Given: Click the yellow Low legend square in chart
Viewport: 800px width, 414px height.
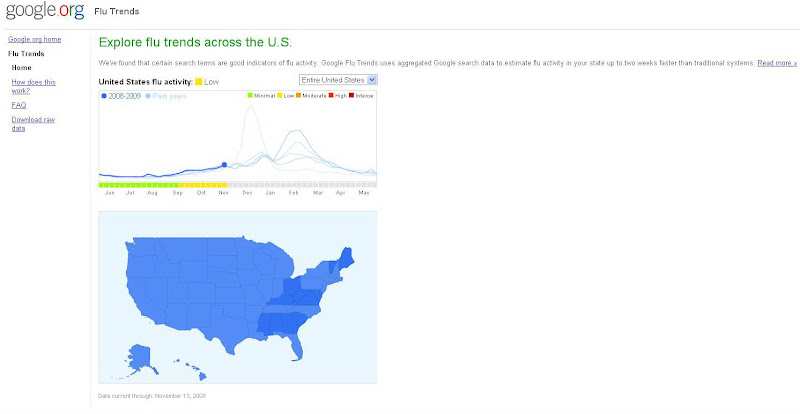Looking at the screenshot, I should point(278,95).
